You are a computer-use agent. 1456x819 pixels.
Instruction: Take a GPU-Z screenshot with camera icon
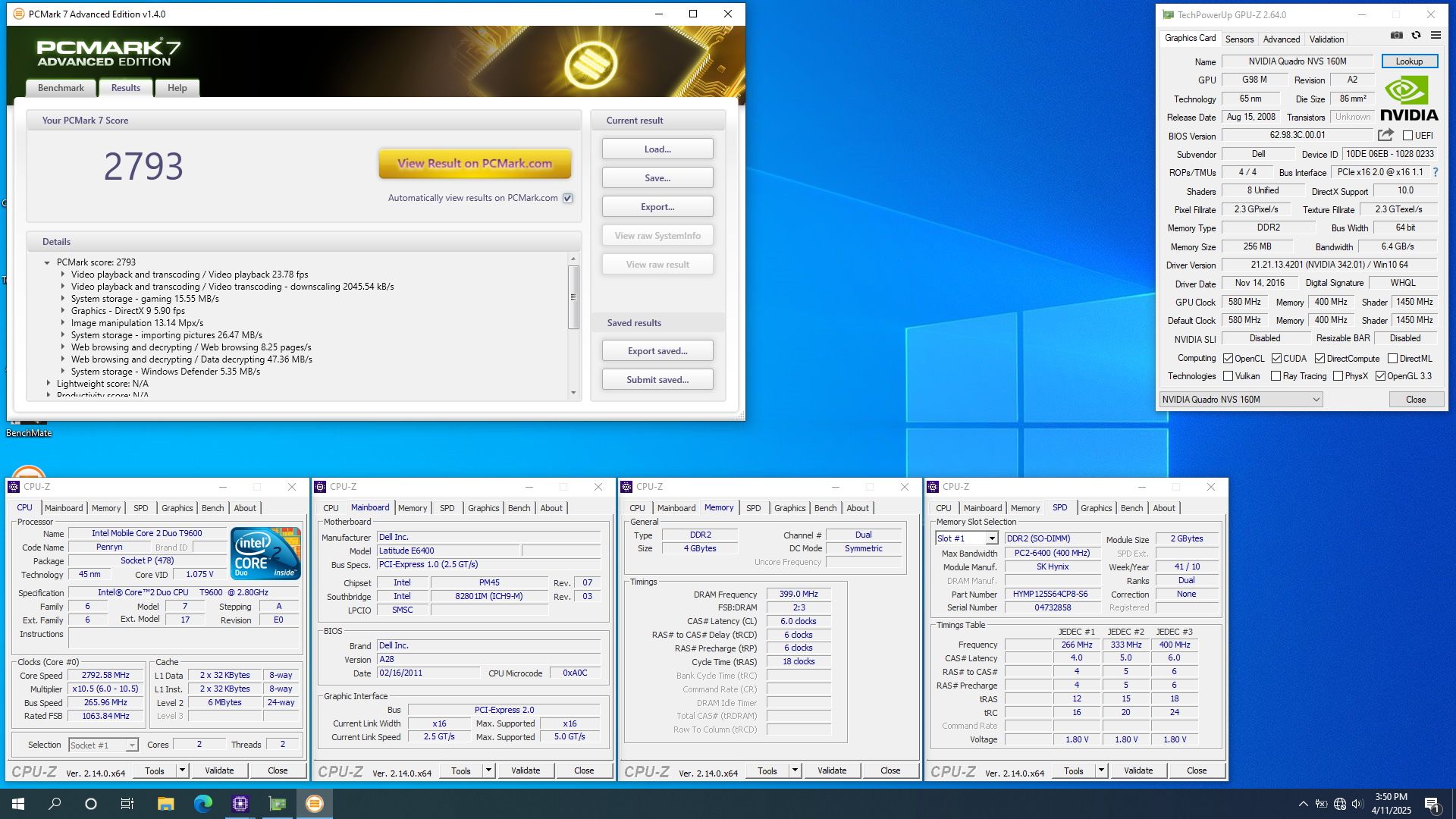point(1396,35)
